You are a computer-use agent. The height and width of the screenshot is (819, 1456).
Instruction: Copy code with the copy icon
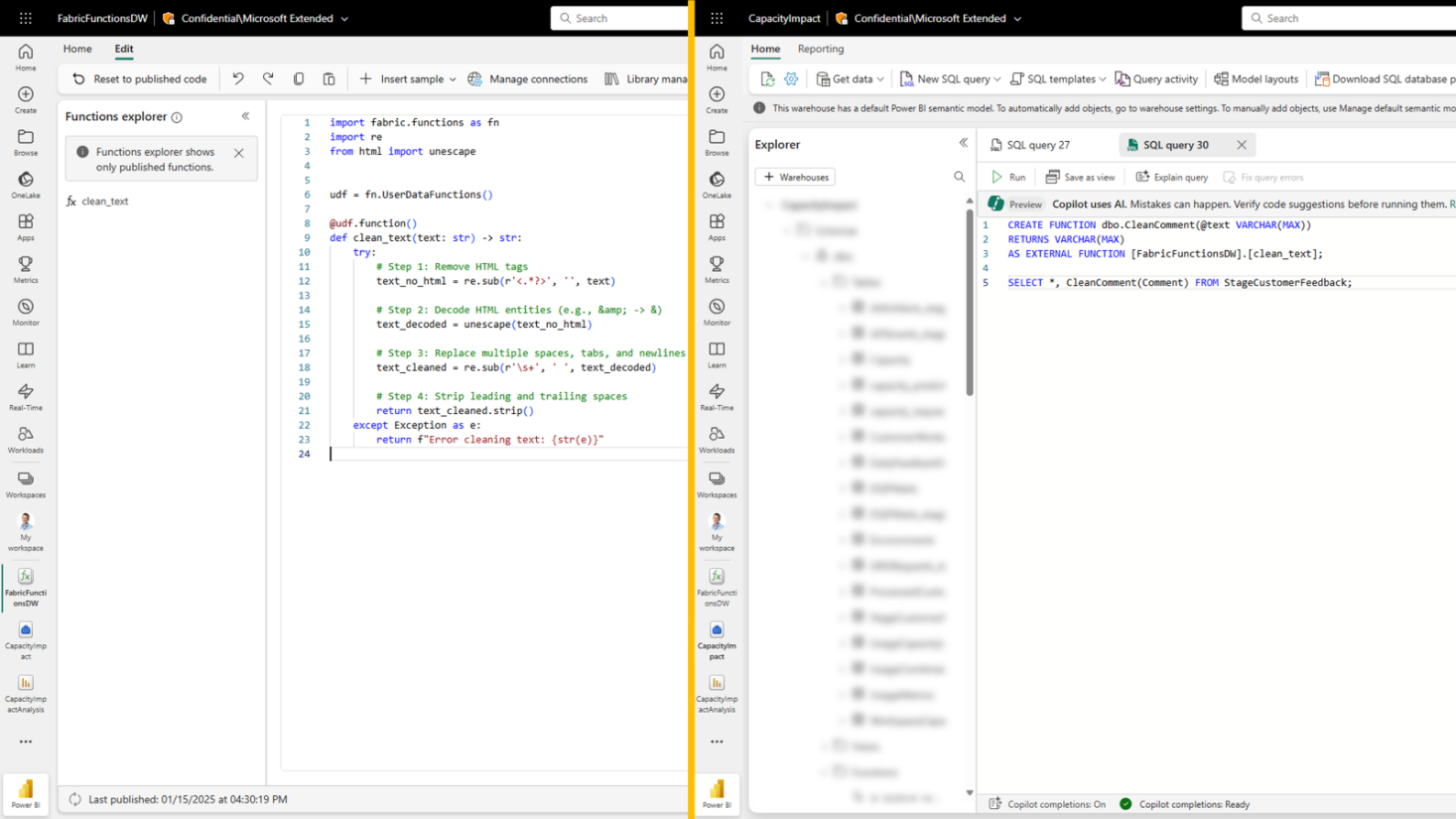pyautogui.click(x=299, y=78)
